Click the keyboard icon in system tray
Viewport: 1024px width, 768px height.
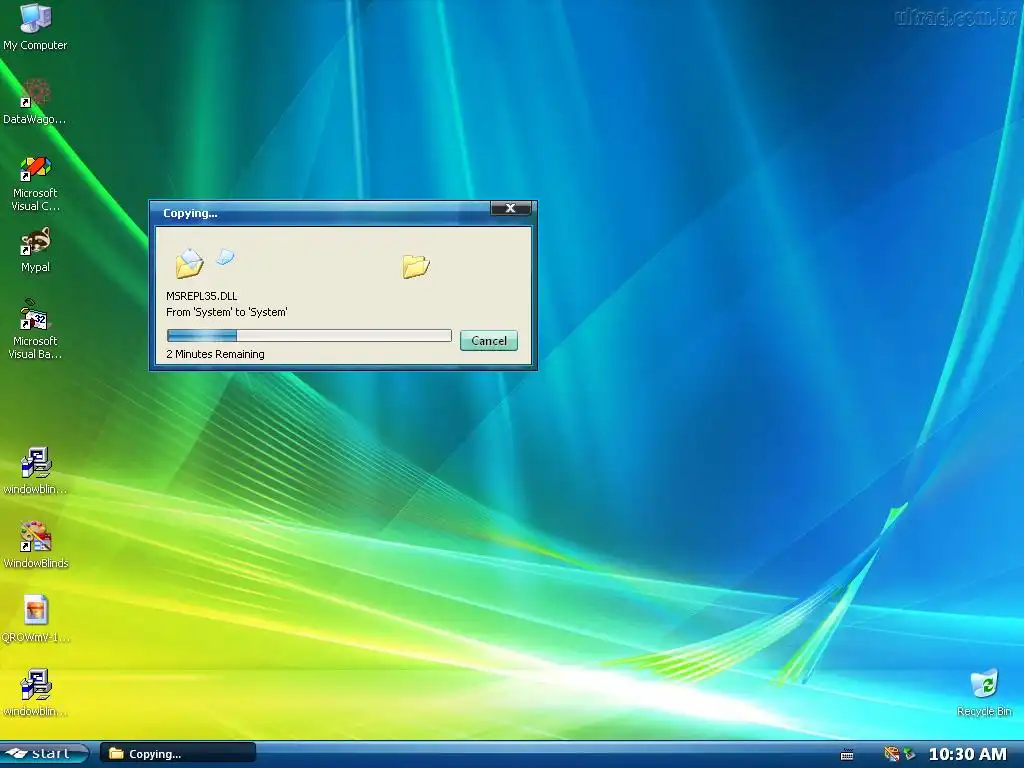847,754
